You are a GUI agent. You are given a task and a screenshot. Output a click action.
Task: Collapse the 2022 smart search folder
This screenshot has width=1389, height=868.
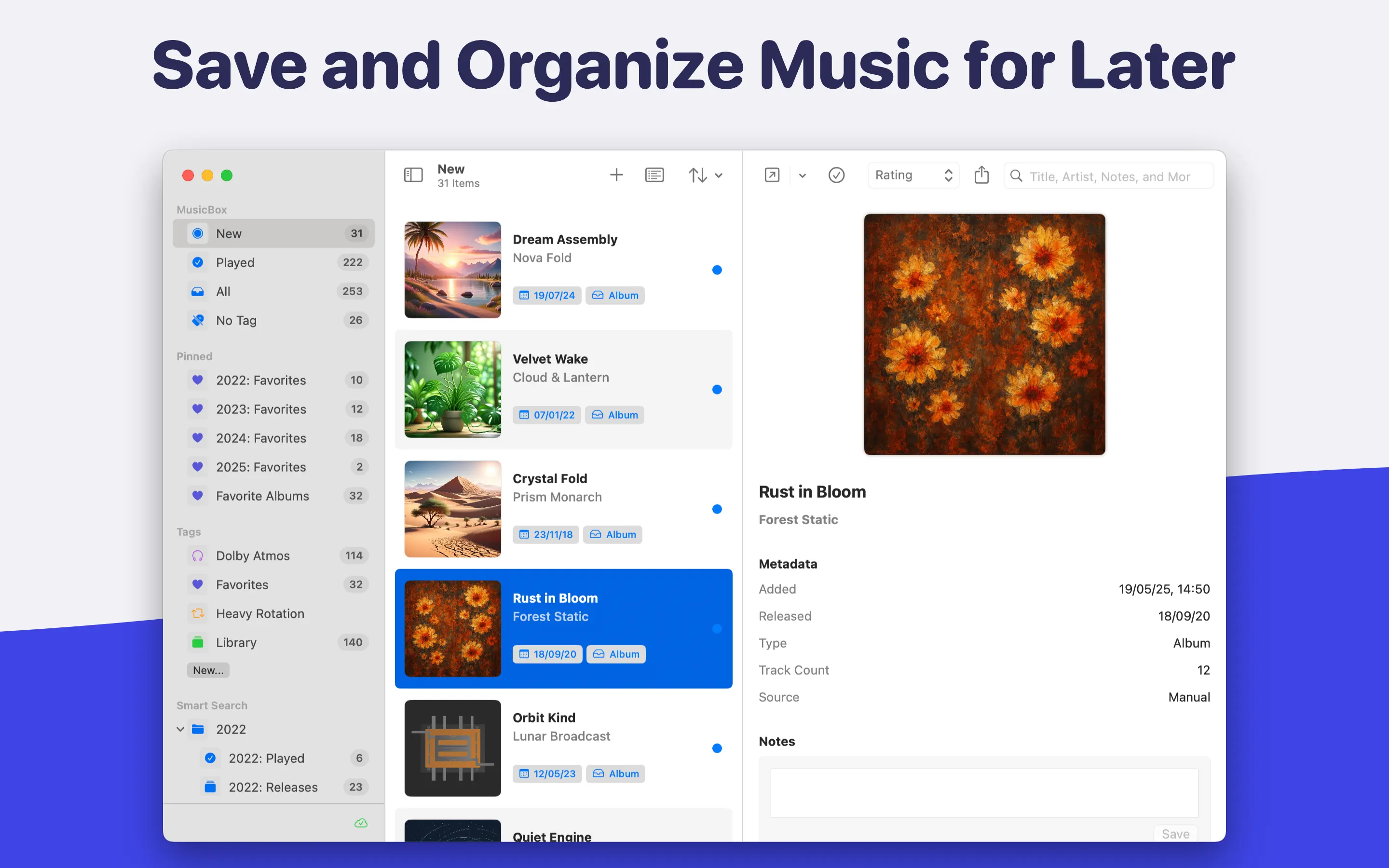point(180,729)
